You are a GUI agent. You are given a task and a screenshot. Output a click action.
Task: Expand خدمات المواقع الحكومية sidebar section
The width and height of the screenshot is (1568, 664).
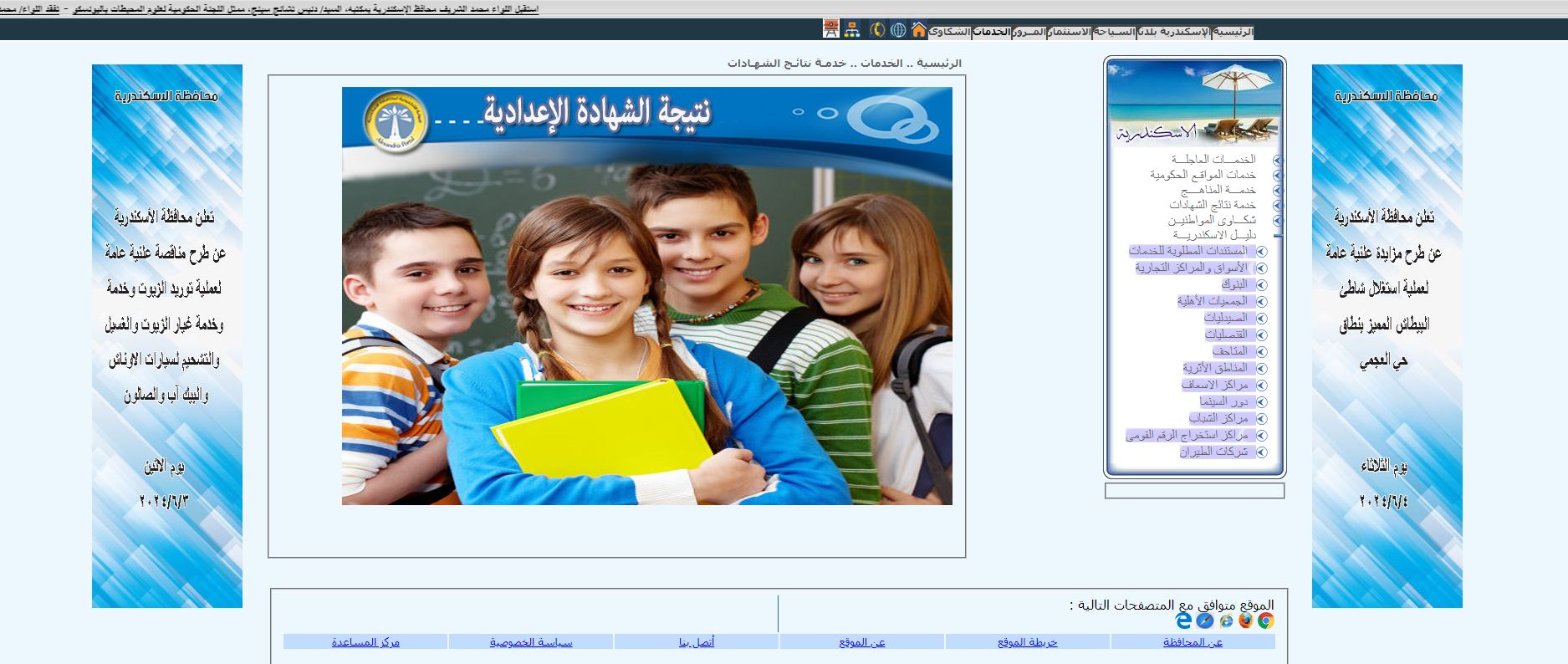click(x=1277, y=176)
